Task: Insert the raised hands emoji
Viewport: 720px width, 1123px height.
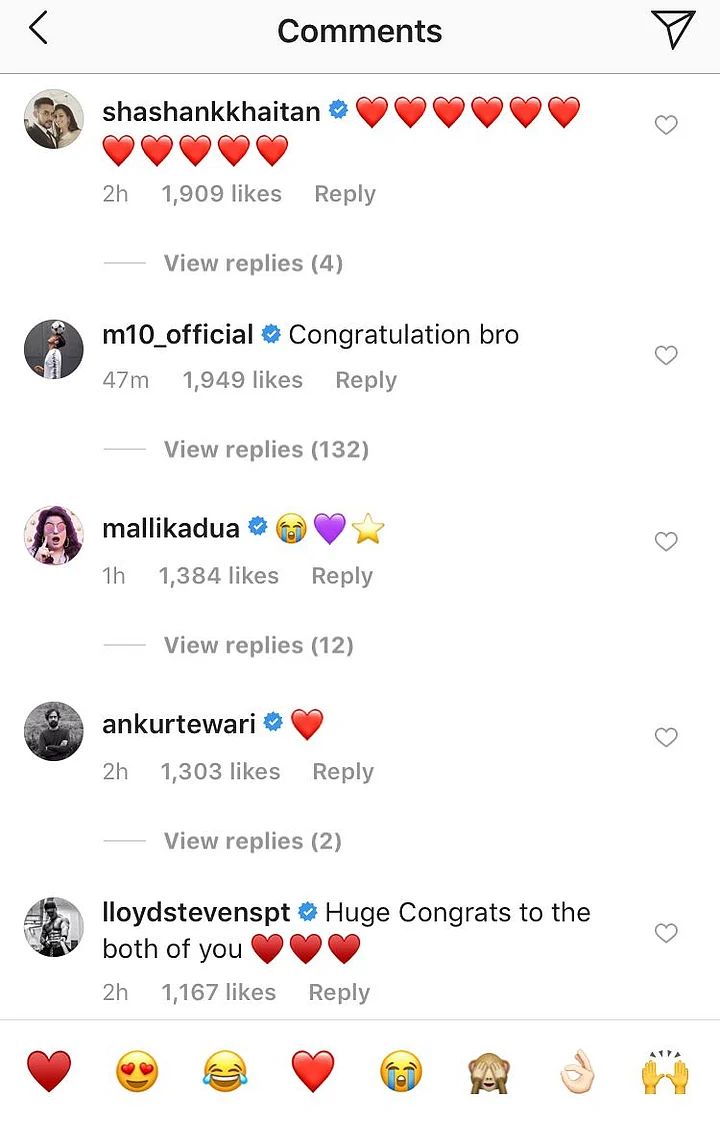Action: coord(665,1072)
